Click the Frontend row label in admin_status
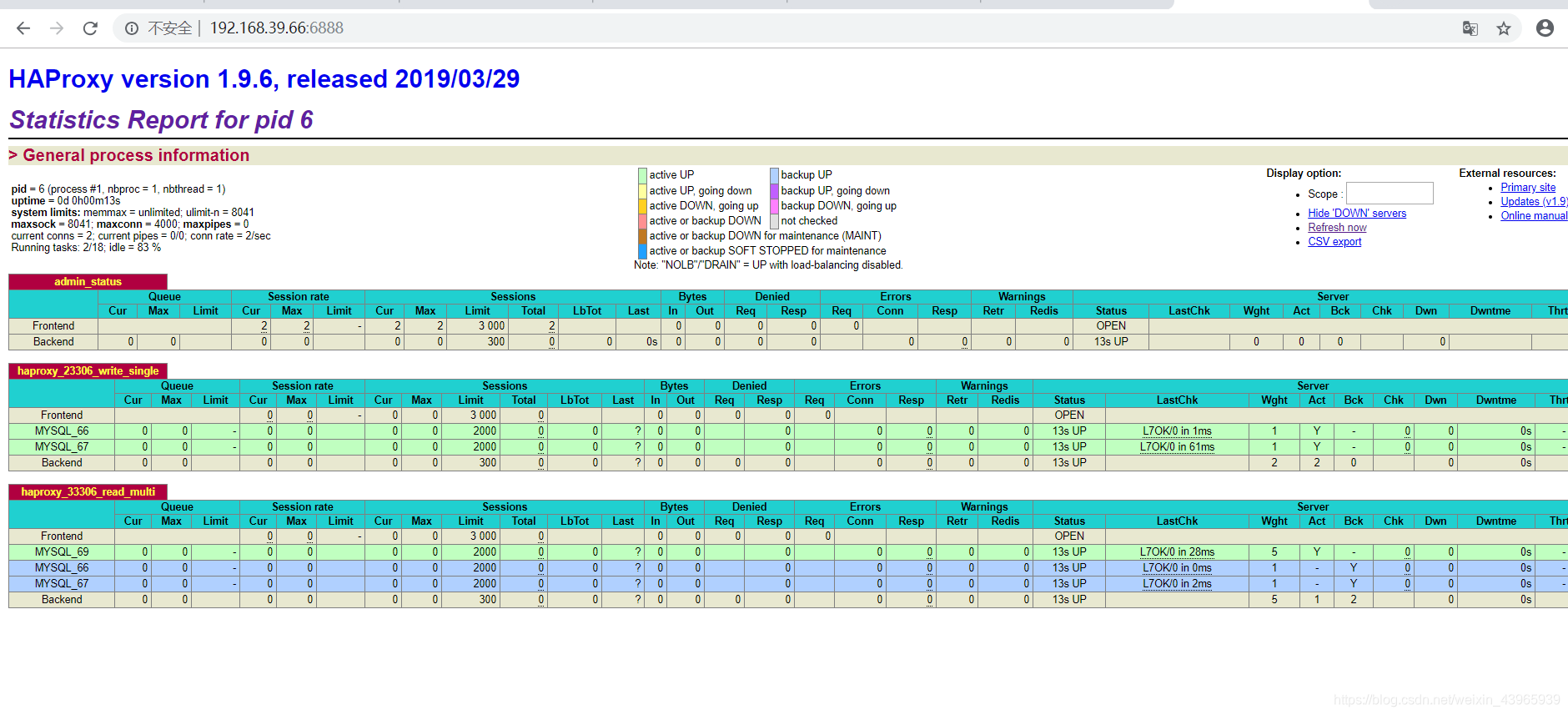 [x=53, y=326]
